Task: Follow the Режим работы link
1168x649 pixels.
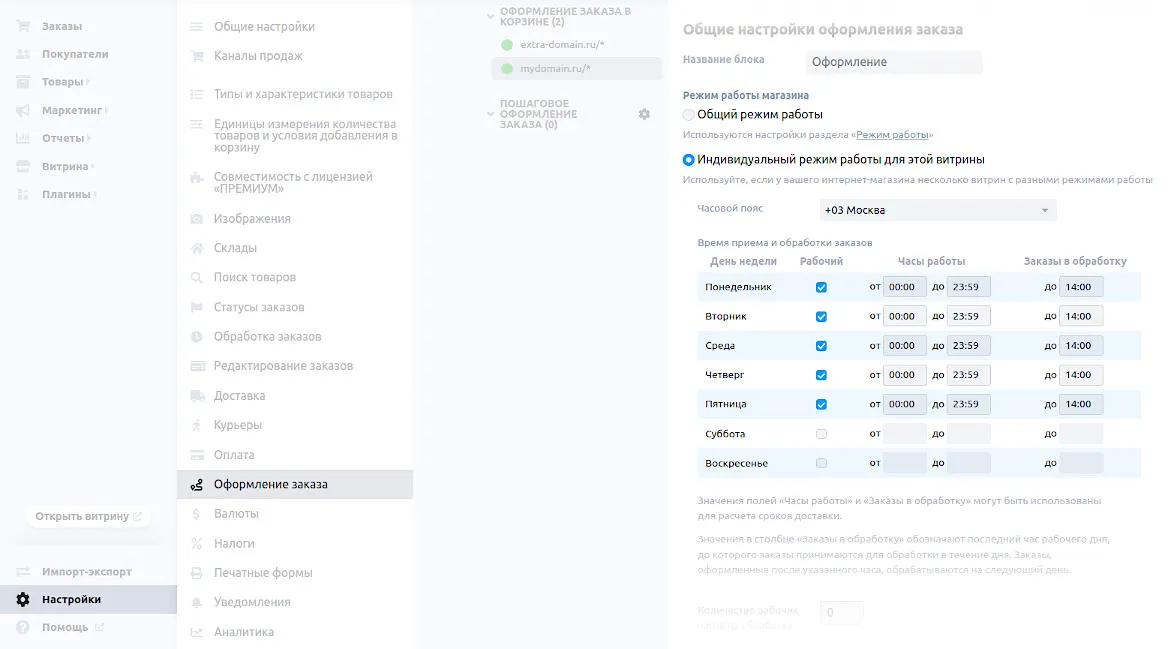Action: [892, 135]
